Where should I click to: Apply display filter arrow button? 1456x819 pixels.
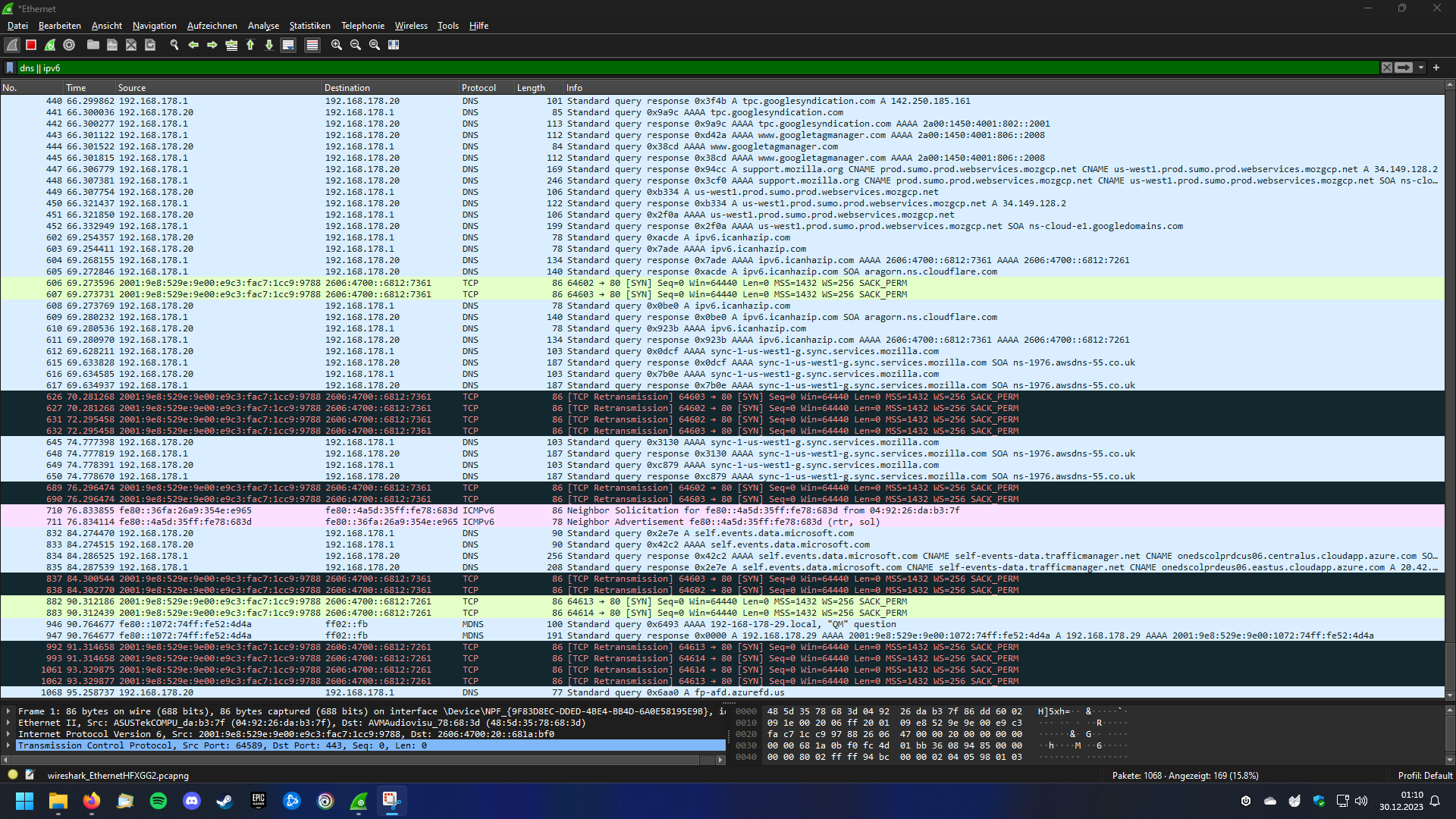1404,67
